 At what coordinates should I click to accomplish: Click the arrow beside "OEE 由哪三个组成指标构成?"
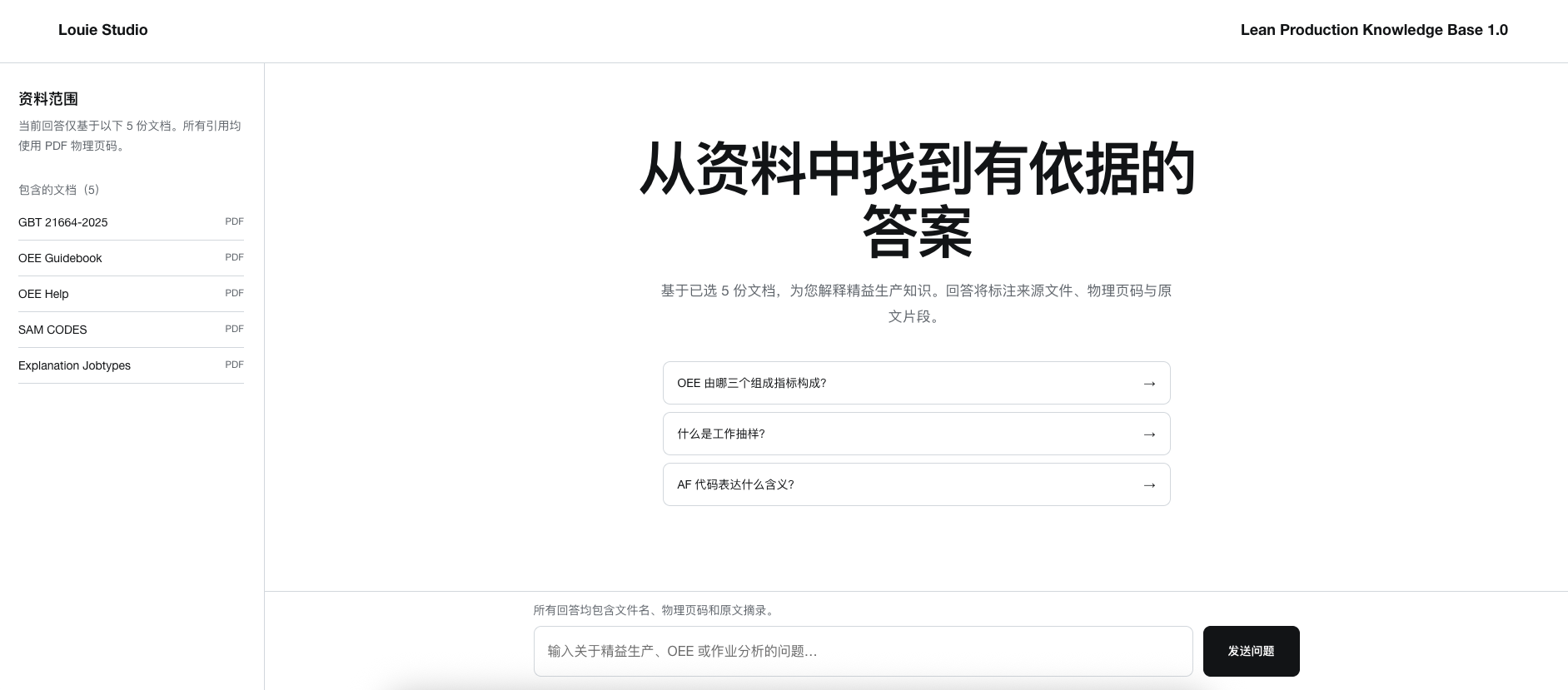1149,384
